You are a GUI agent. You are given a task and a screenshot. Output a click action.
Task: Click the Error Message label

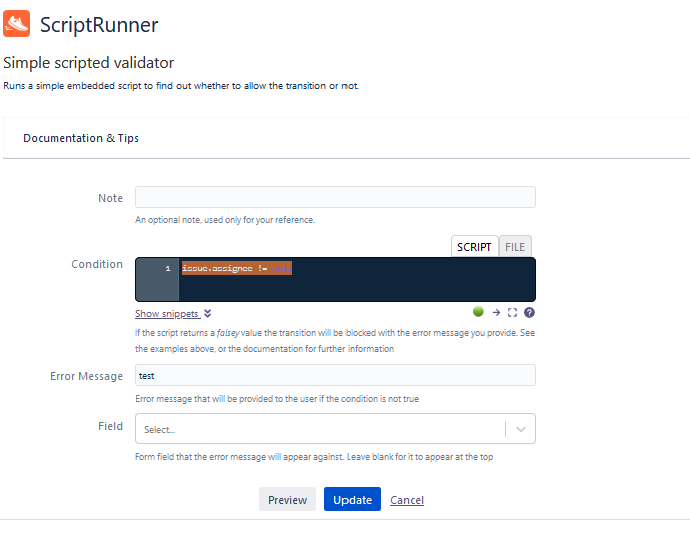point(86,376)
